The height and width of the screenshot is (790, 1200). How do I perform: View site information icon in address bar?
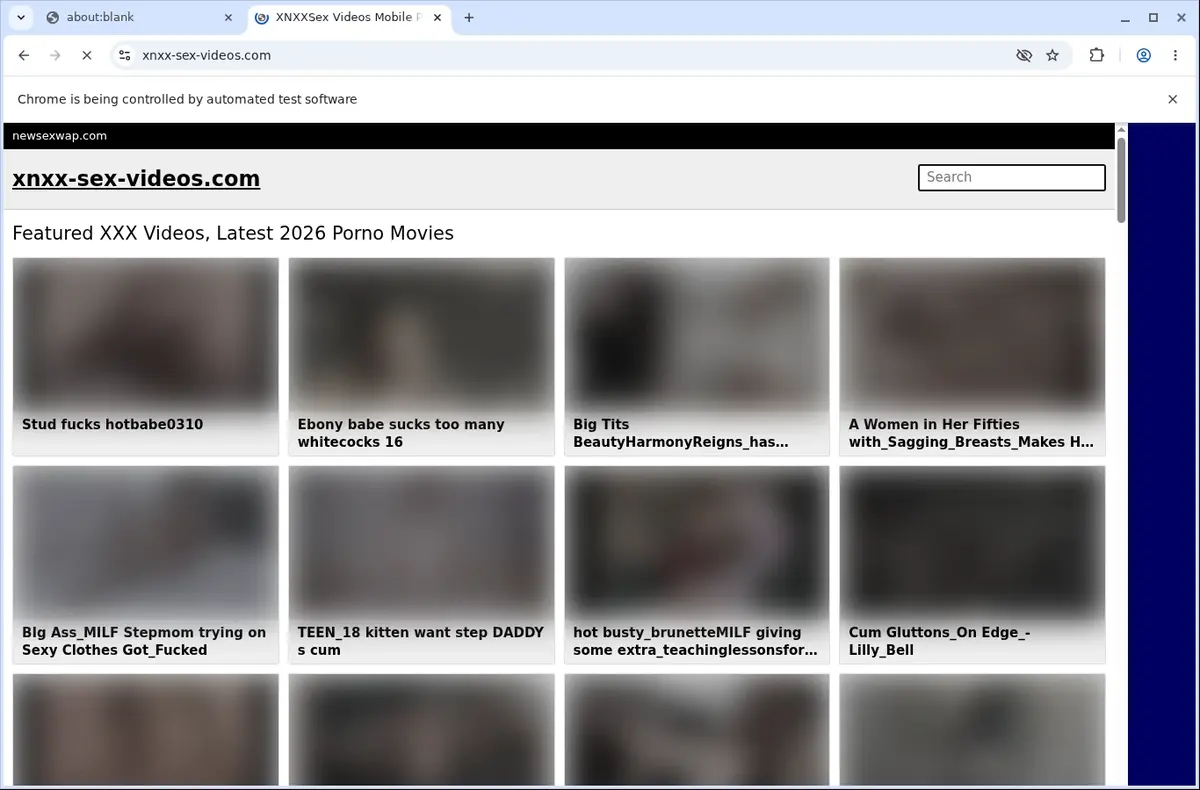(124, 56)
